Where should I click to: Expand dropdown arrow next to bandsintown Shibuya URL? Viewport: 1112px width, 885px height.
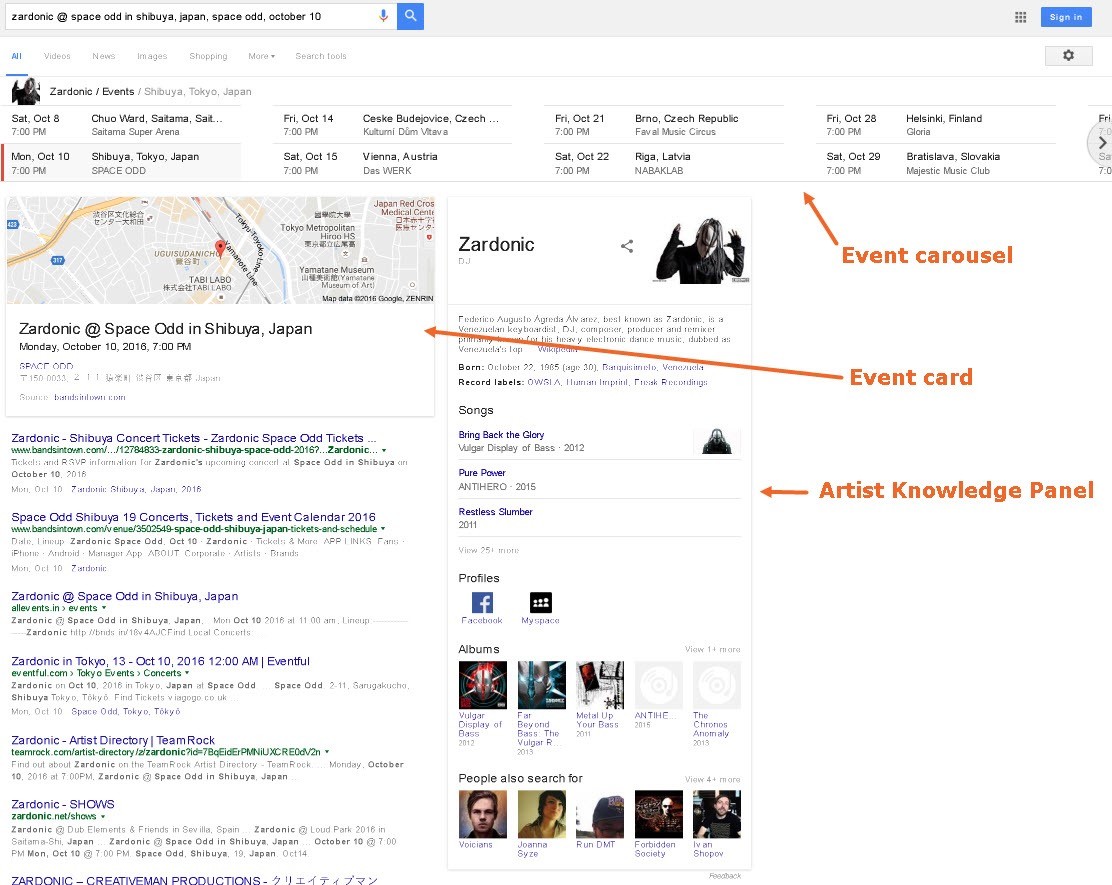384,451
